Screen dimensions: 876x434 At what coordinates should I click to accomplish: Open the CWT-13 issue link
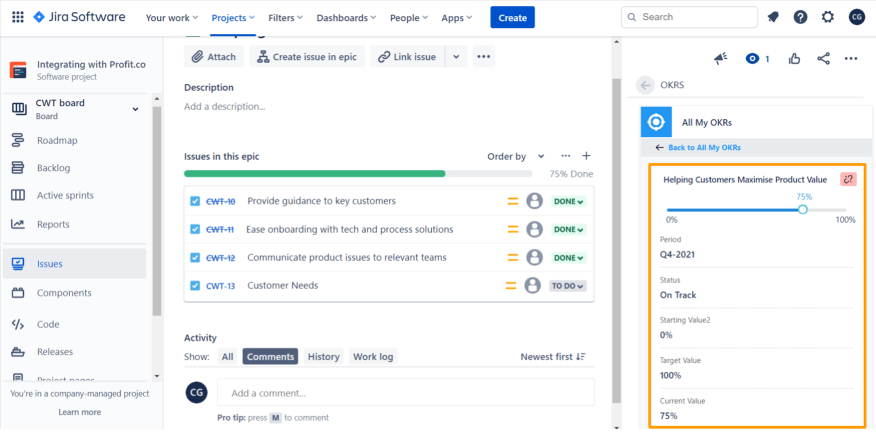220,286
